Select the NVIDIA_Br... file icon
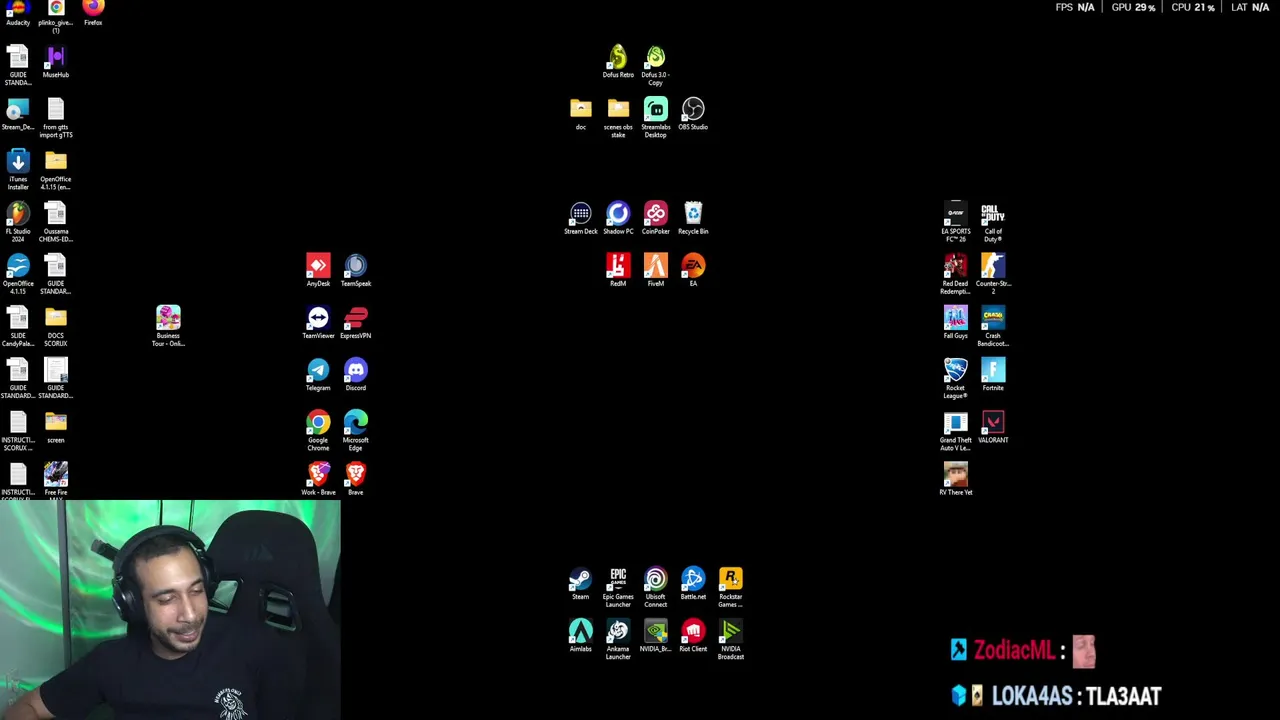Viewport: 1280px width, 720px height. tap(656, 635)
